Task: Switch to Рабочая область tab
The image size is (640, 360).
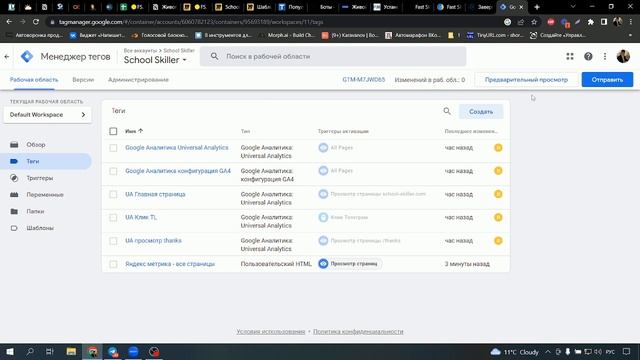Action: point(34,80)
